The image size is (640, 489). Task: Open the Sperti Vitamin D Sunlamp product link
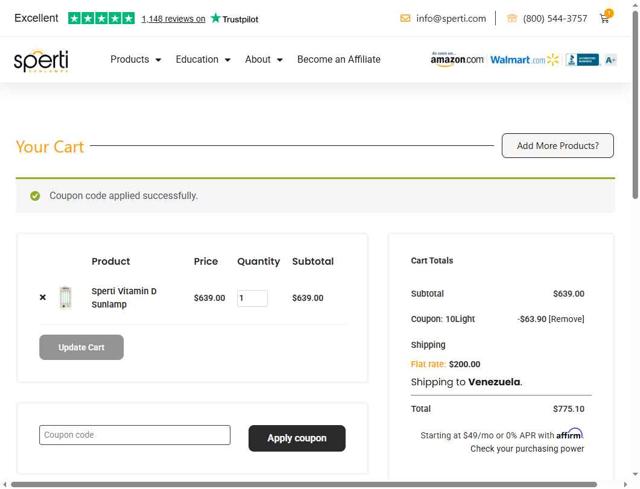pyautogui.click(x=124, y=298)
